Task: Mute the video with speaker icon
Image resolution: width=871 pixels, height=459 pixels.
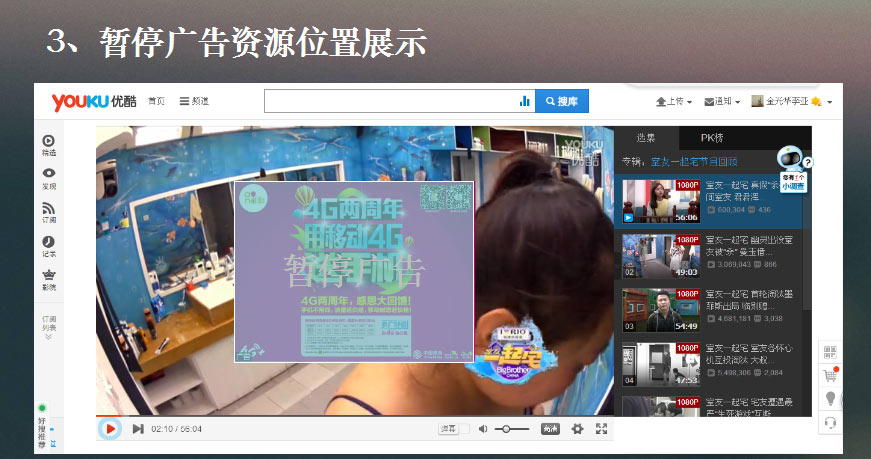Action: [483, 429]
